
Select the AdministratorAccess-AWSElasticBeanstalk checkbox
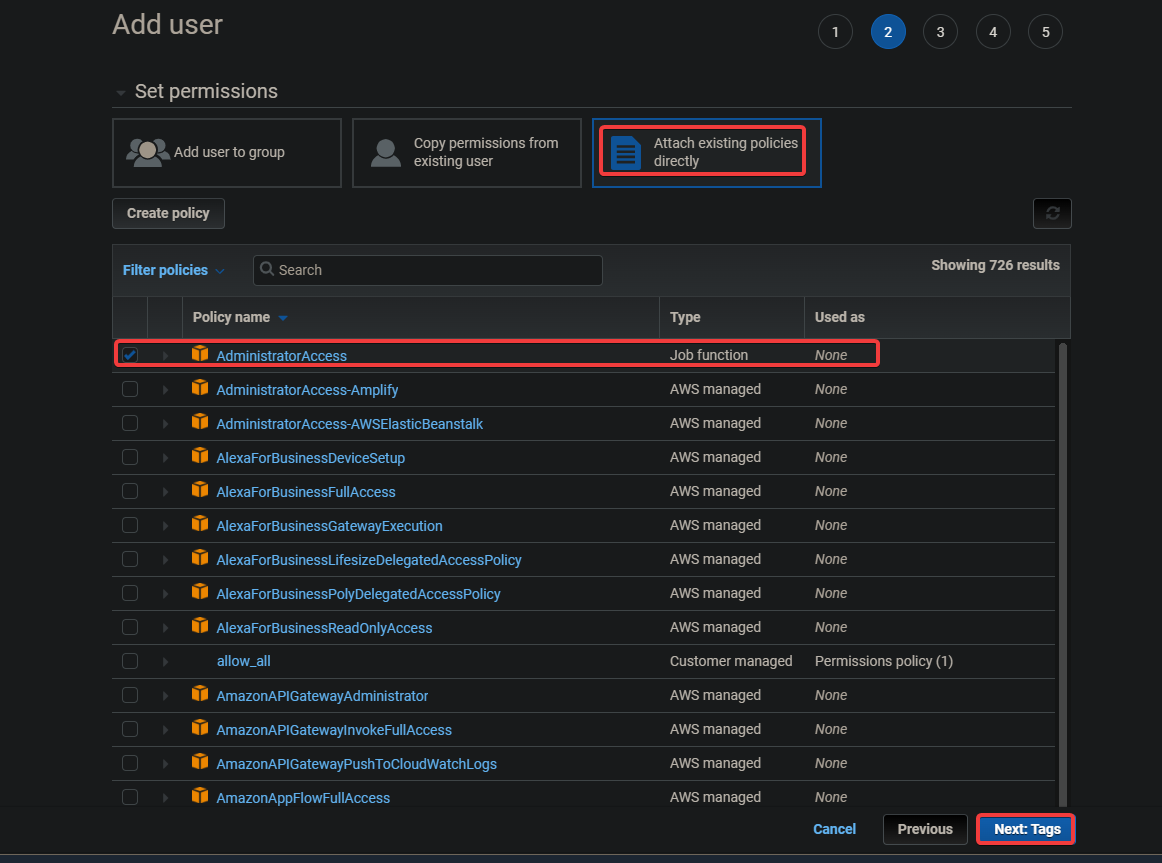(x=130, y=423)
